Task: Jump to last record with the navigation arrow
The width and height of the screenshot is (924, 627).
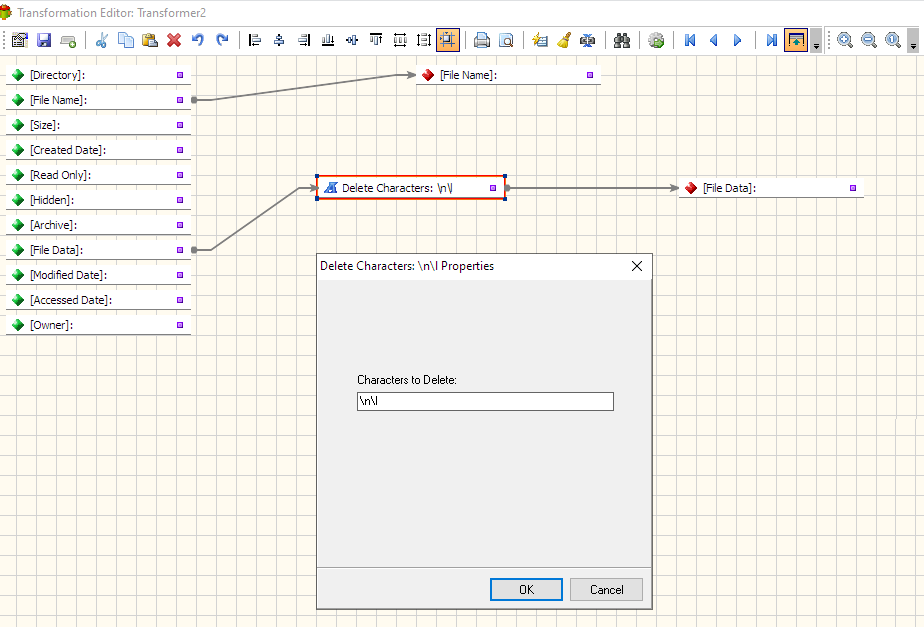Action: 771,40
